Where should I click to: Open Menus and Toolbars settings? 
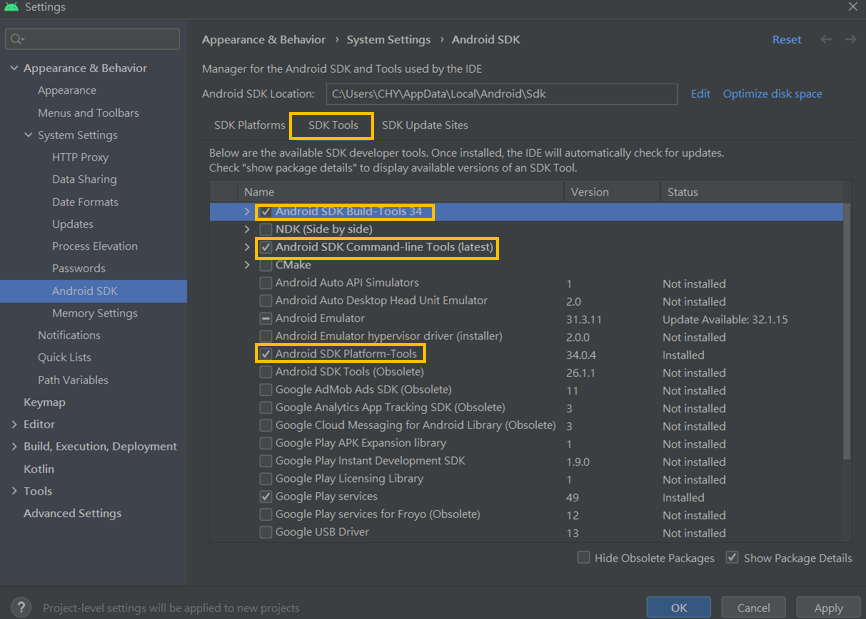click(x=88, y=113)
